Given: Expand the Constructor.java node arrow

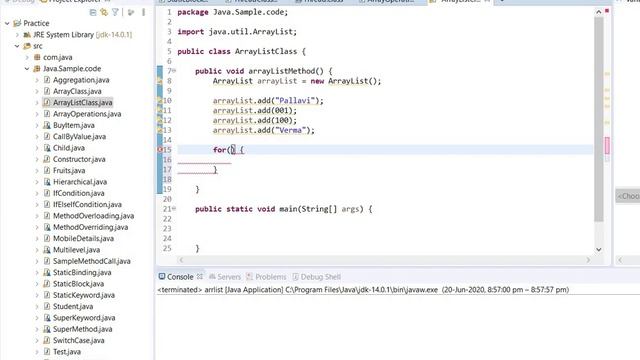Looking at the screenshot, I should (x=37, y=159).
